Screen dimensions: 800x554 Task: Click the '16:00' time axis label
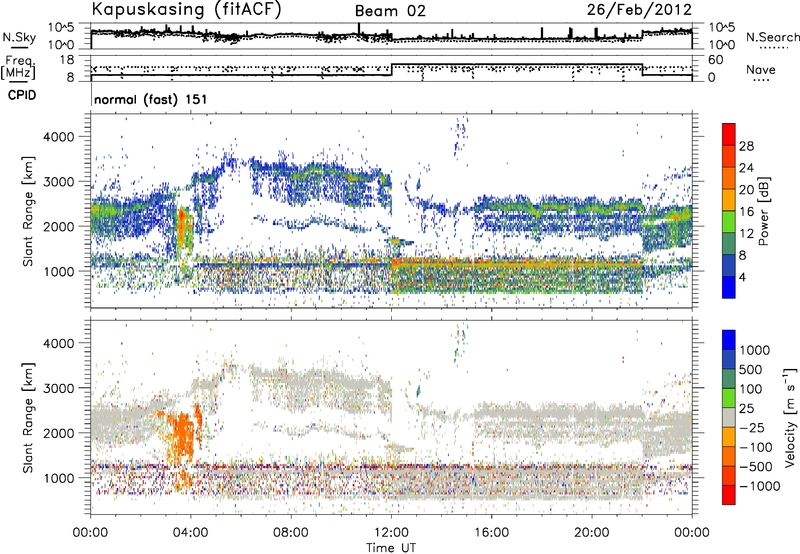coord(491,533)
